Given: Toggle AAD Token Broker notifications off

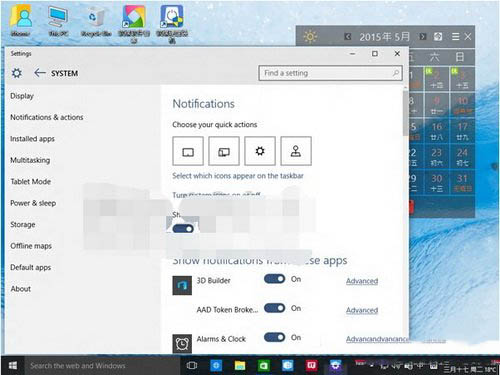Looking at the screenshot, I should (275, 308).
